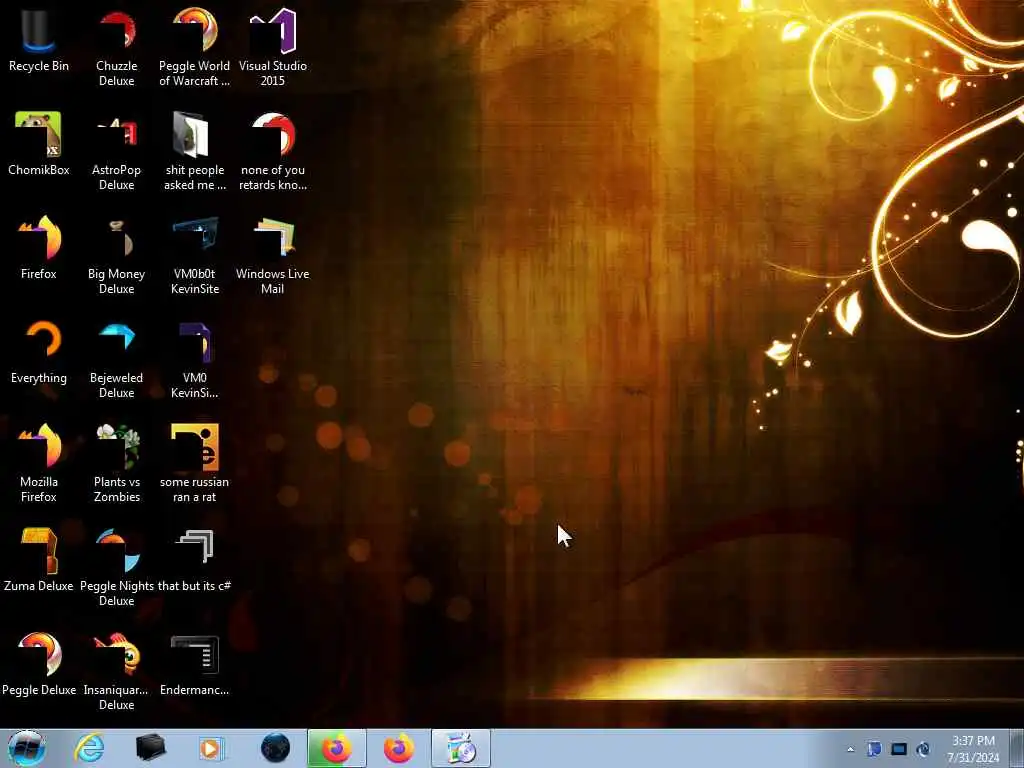Switch to the green-highlighted Firefox taskbar button
The width and height of the screenshot is (1024, 768).
point(336,748)
